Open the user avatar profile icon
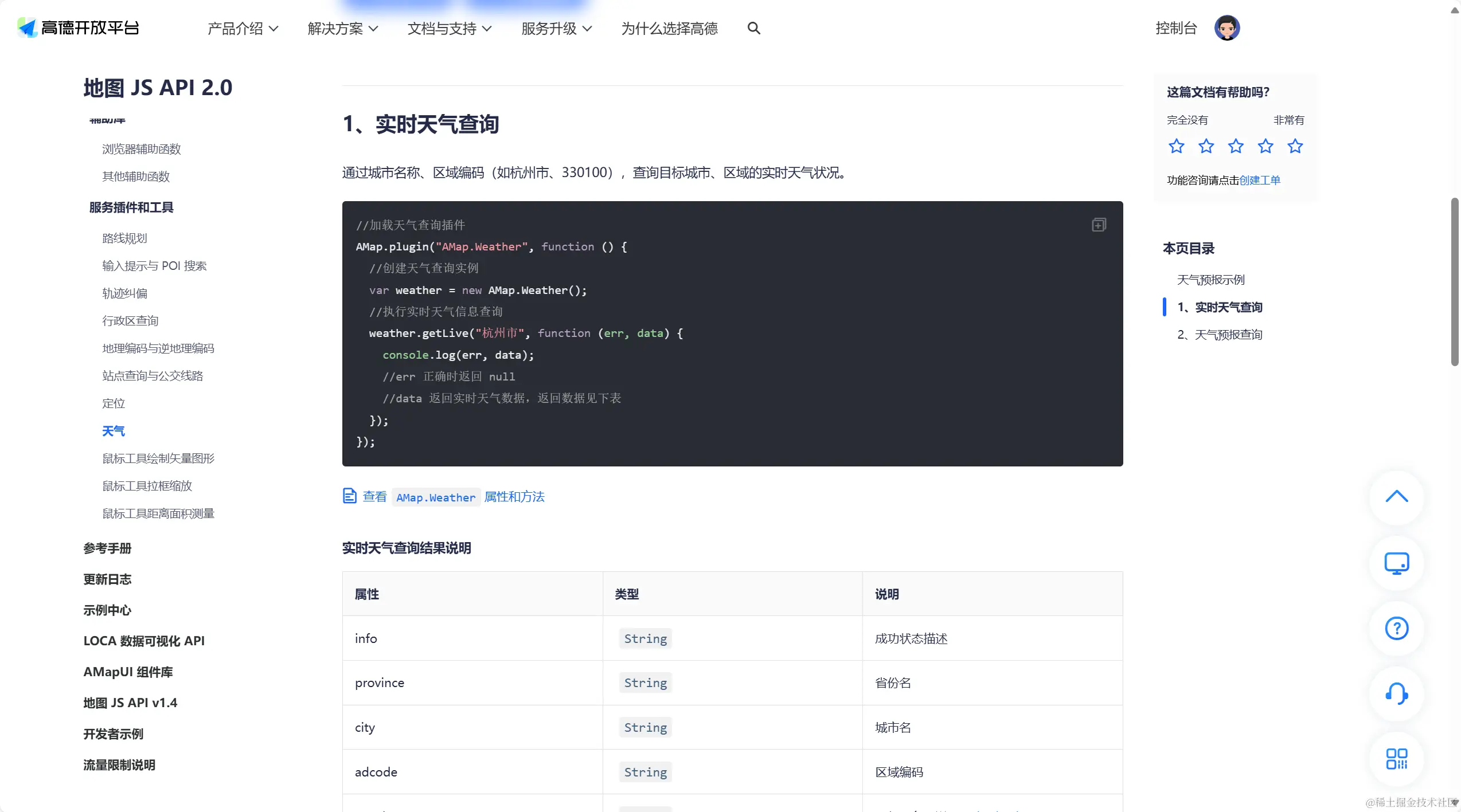Screen dimensions: 1461x812 tap(1226, 28)
